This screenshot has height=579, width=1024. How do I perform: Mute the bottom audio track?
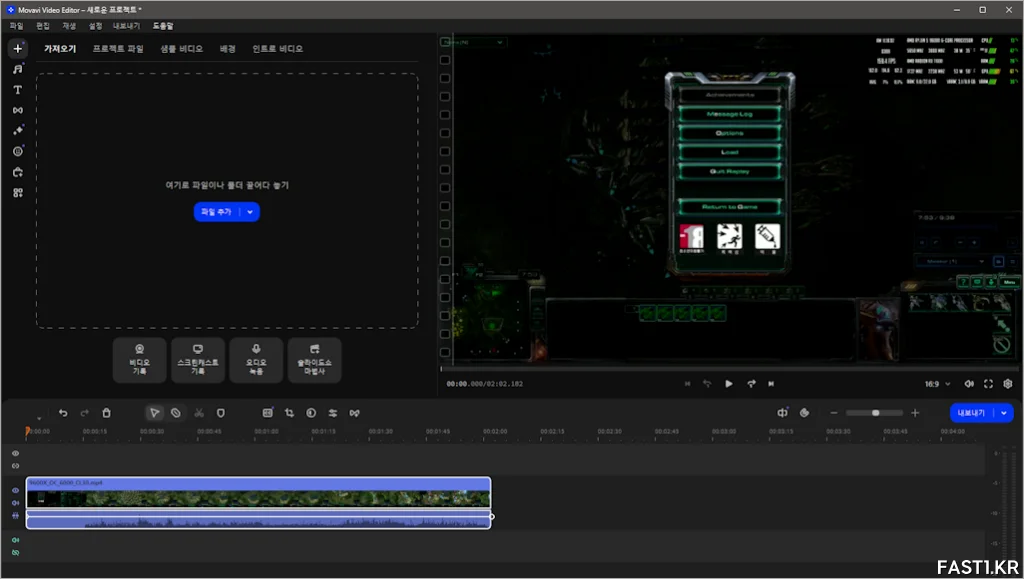click(x=16, y=540)
